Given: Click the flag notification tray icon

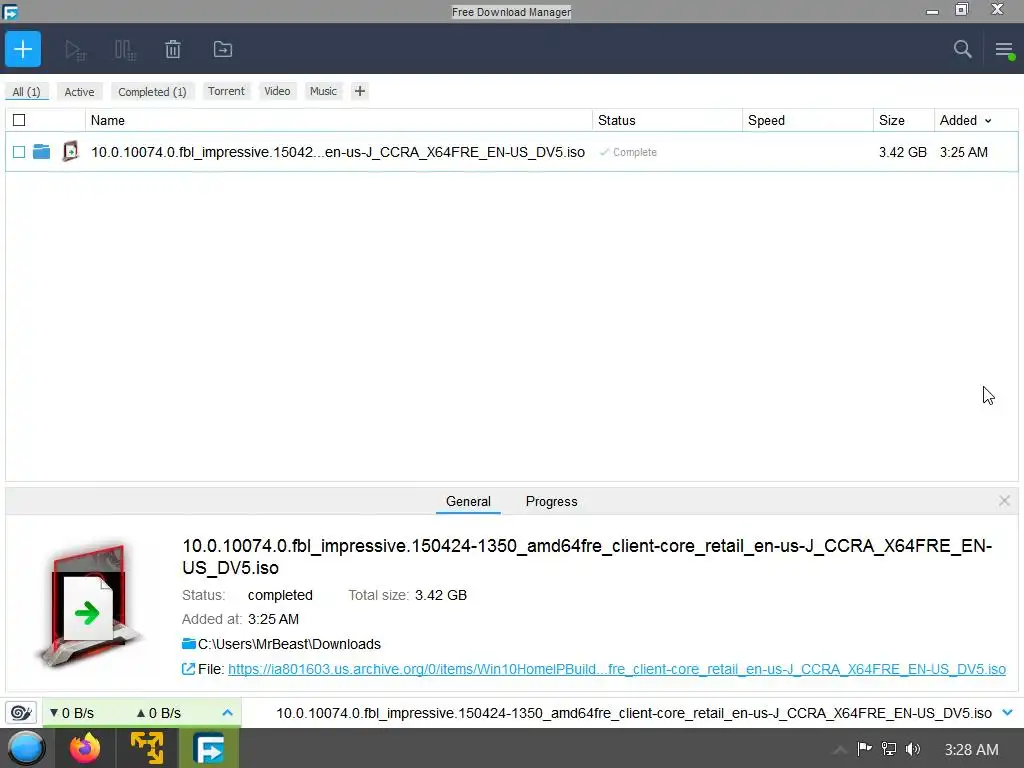Looking at the screenshot, I should (865, 748).
